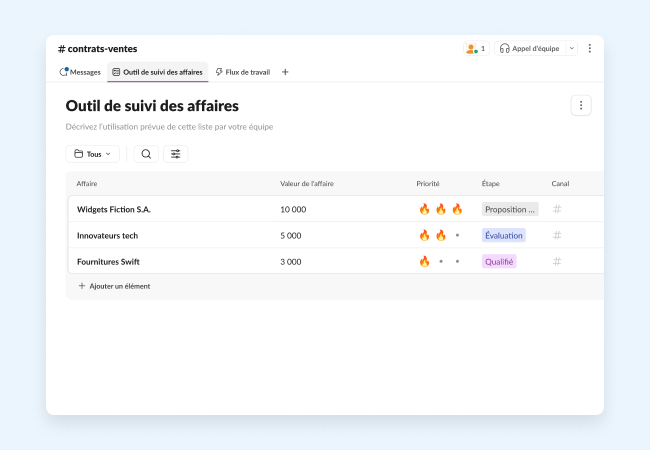Screen dimensions: 650x450
Task: Open the filter sliders icon
Action: pyautogui.click(x=176, y=154)
